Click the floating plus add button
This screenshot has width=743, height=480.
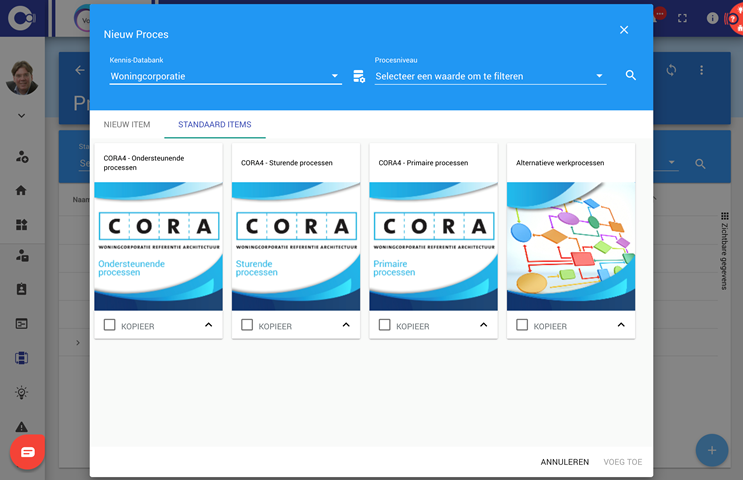click(x=712, y=450)
